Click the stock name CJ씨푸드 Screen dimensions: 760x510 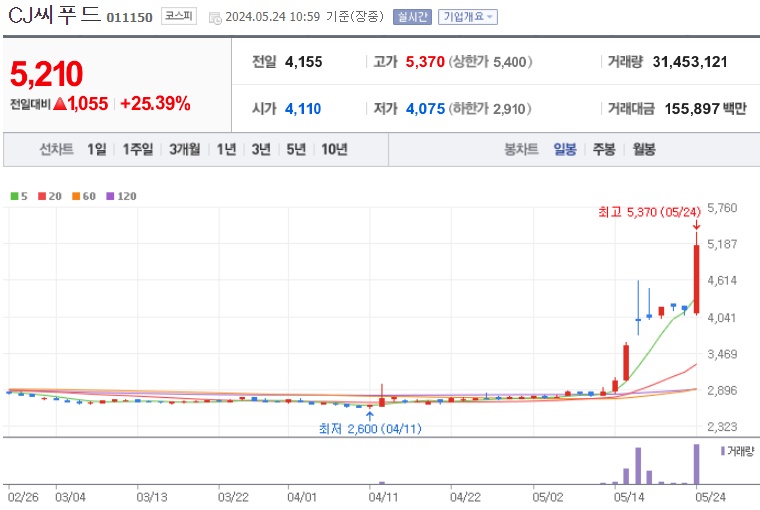(x=55, y=15)
